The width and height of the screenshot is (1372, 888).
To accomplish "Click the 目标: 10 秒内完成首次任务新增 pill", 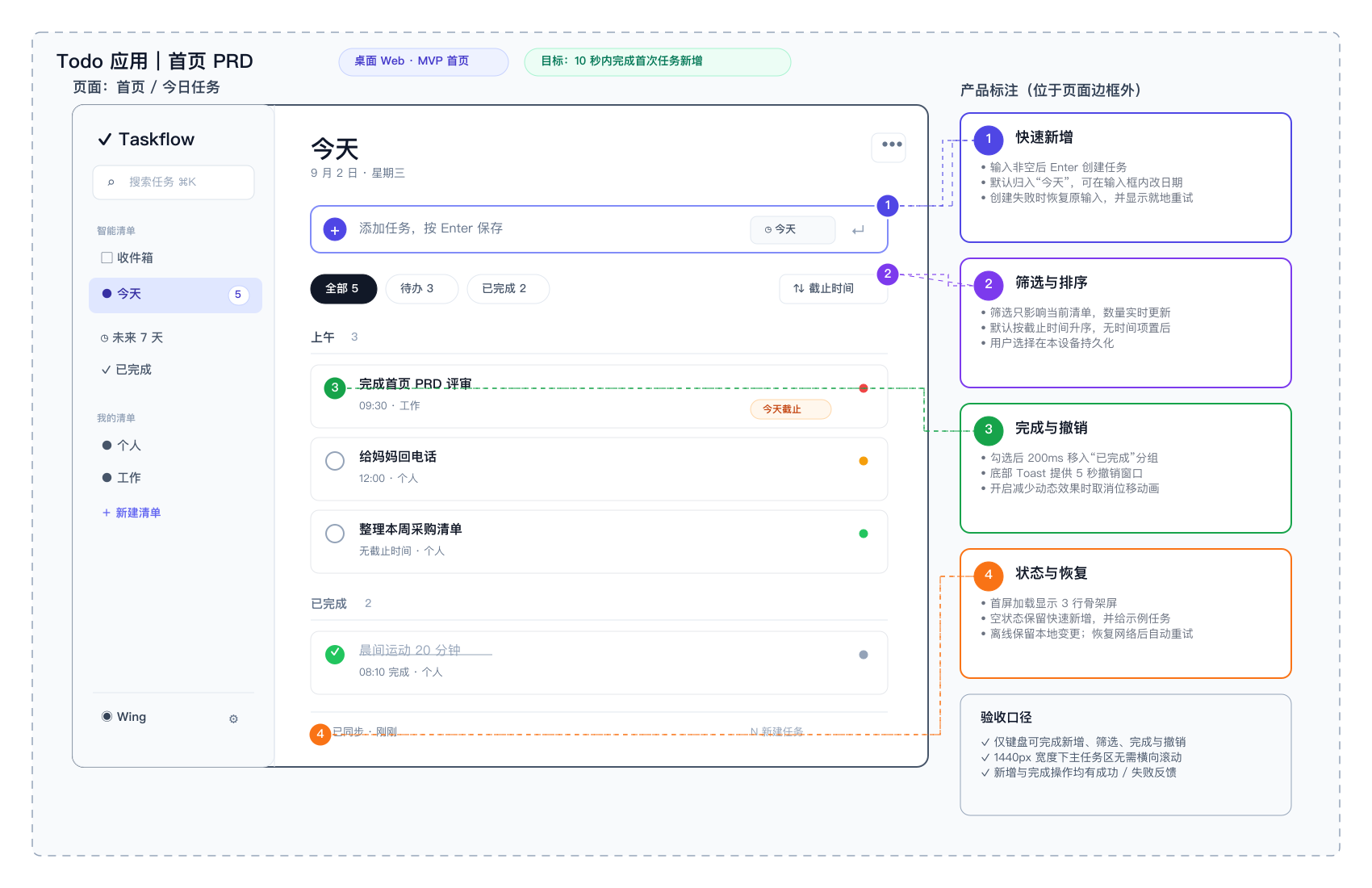I will (x=657, y=61).
